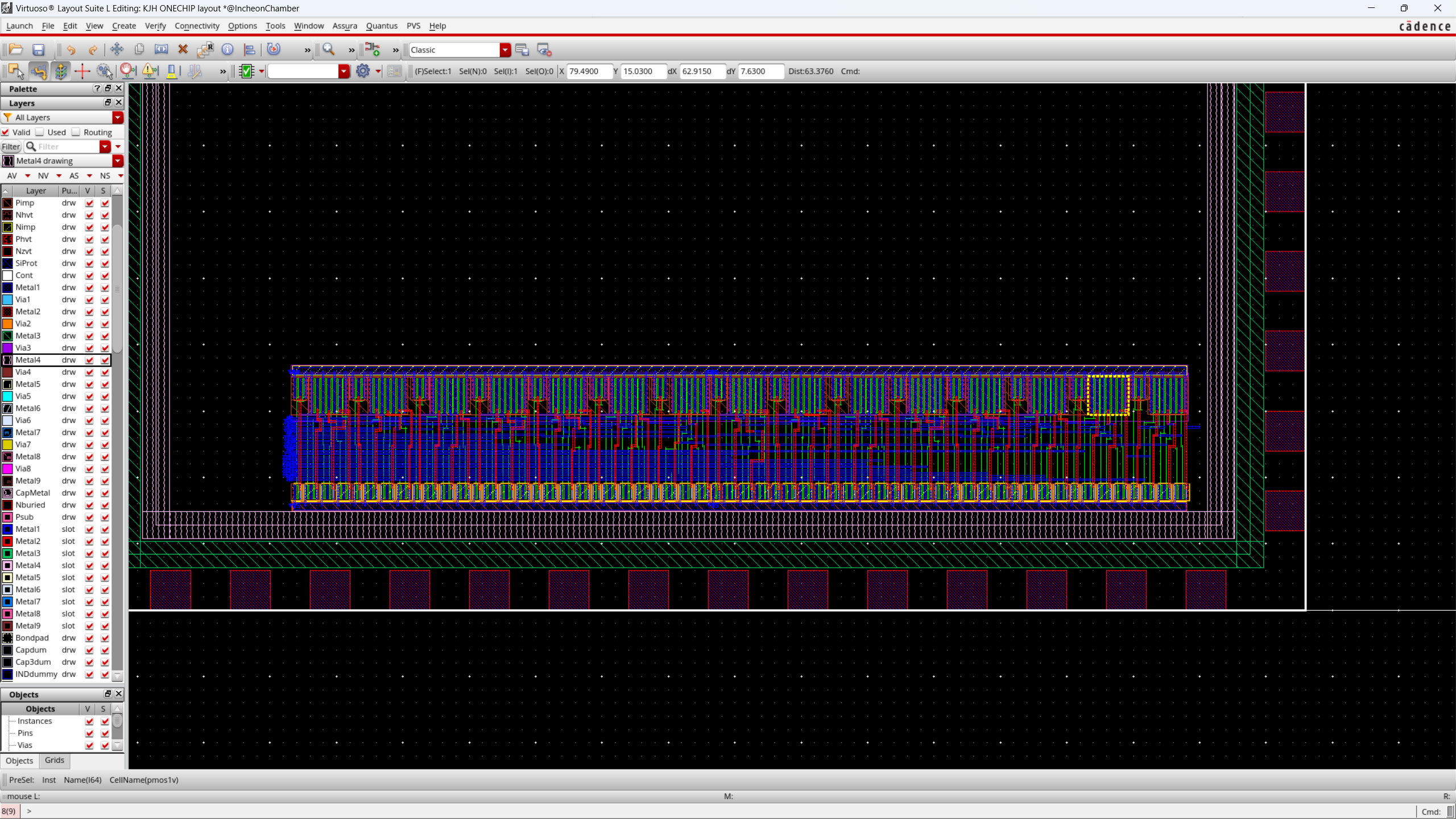
Task: Switch to the Grids tab
Action: point(55,760)
